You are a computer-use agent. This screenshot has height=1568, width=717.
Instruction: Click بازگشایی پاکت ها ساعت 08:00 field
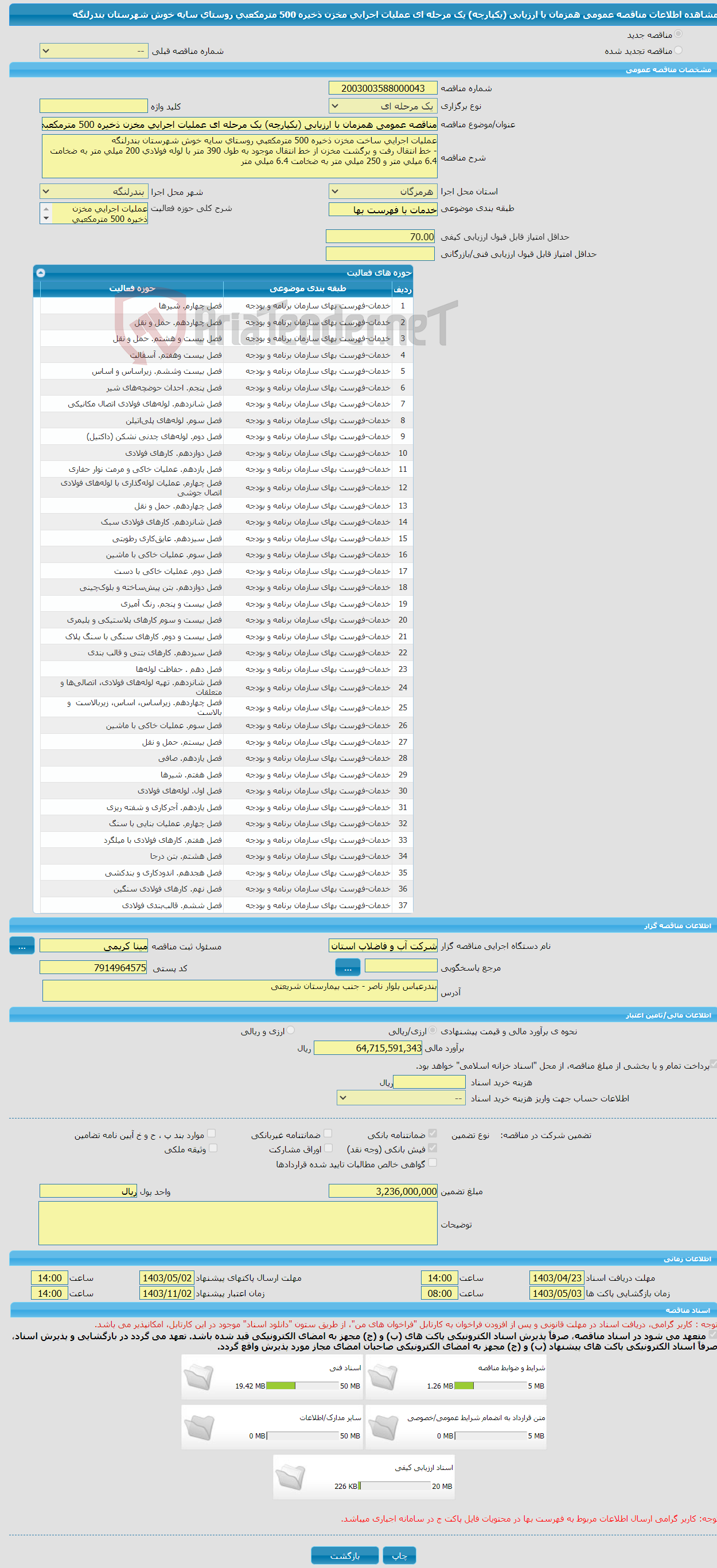439,1293
